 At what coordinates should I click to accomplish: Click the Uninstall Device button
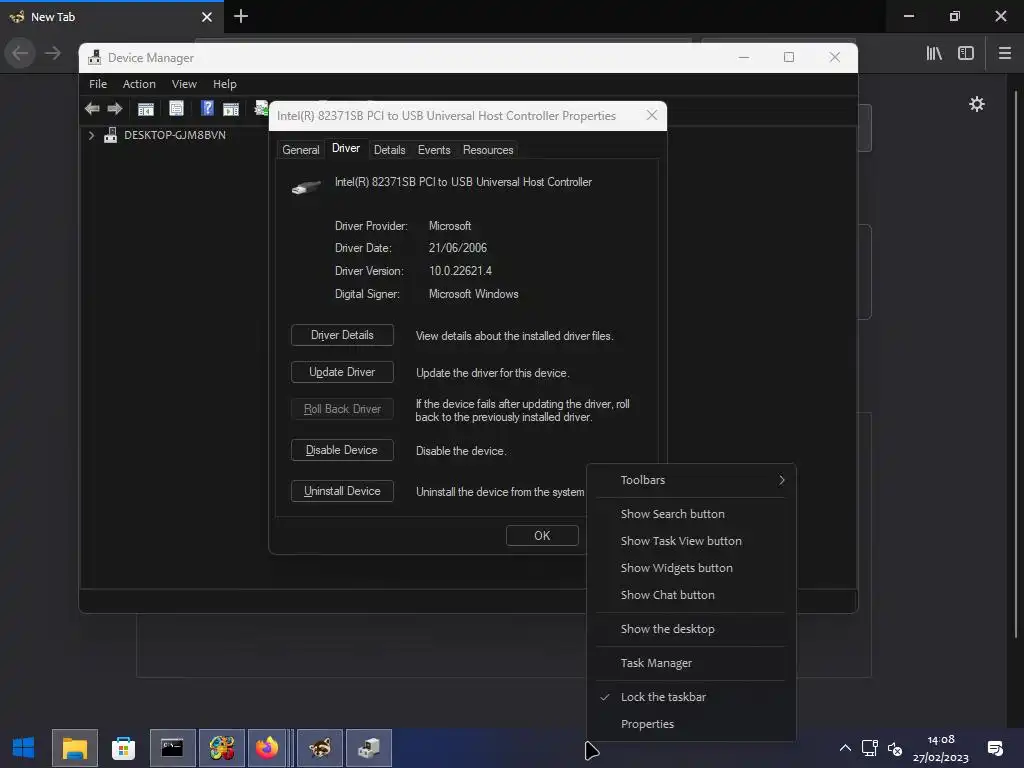point(342,491)
